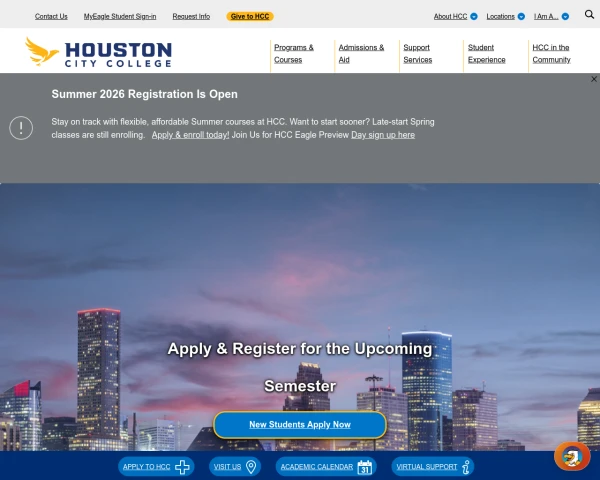Follow the Day sign up here link
Image resolution: width=600 pixels, height=480 pixels.
(x=383, y=135)
